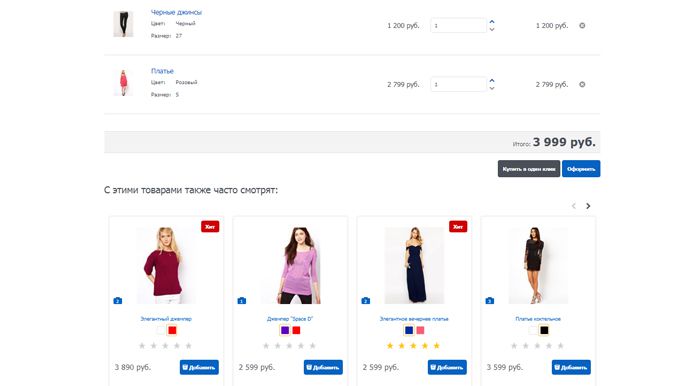Open the Черные джинсы product link
The width and height of the screenshot is (697, 386).
(176, 12)
